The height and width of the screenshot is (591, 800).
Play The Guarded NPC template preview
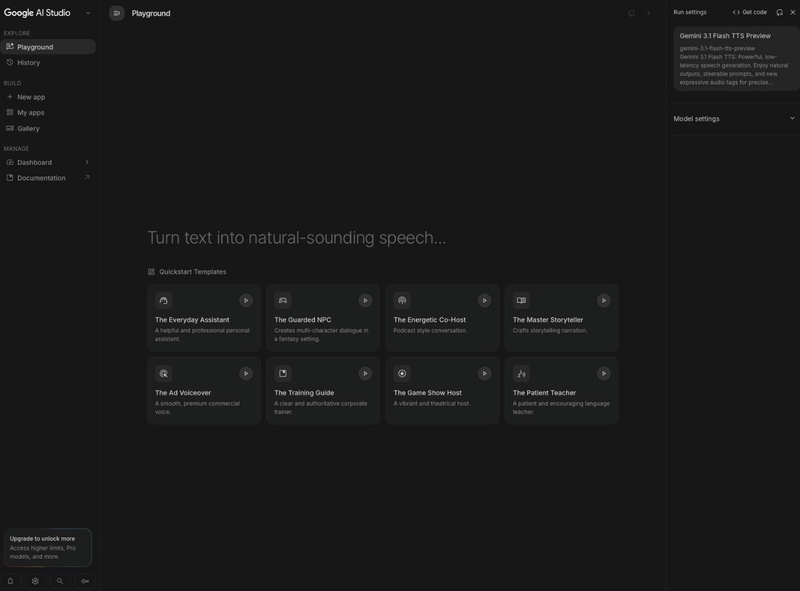point(365,300)
